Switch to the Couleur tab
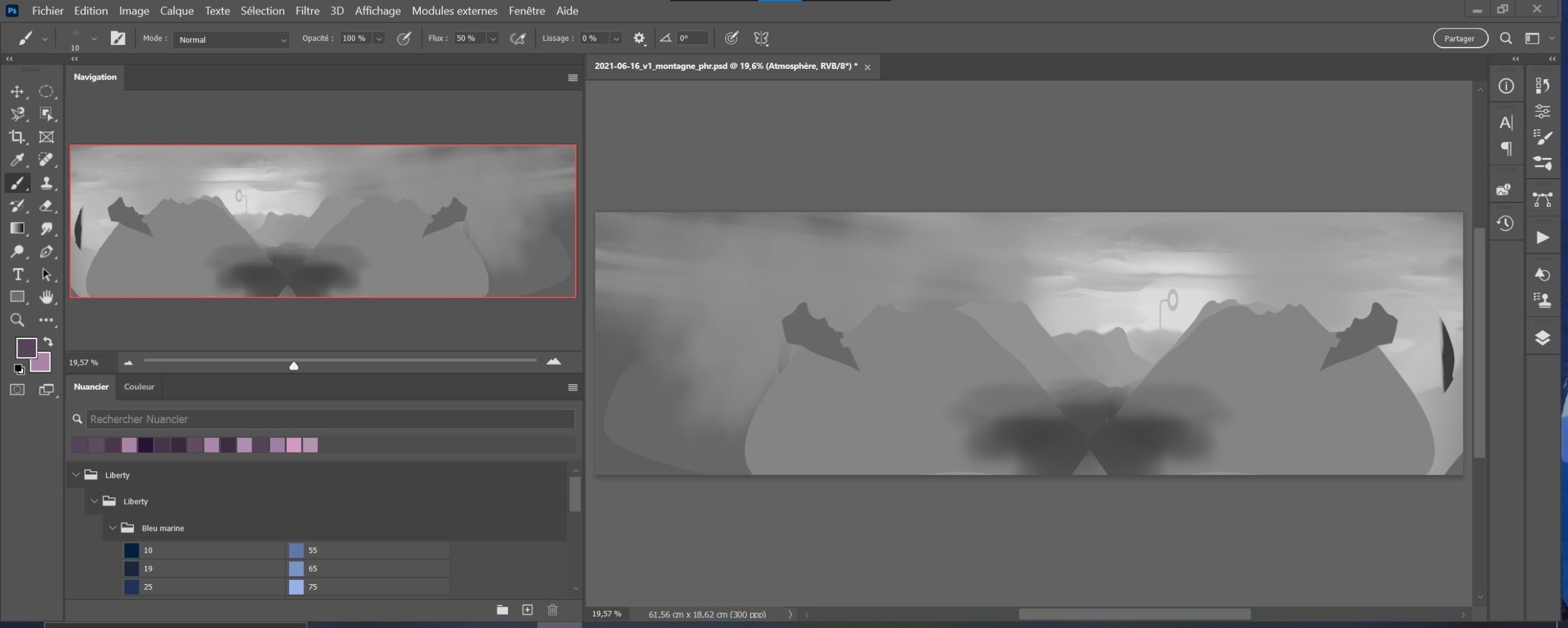 (139, 387)
